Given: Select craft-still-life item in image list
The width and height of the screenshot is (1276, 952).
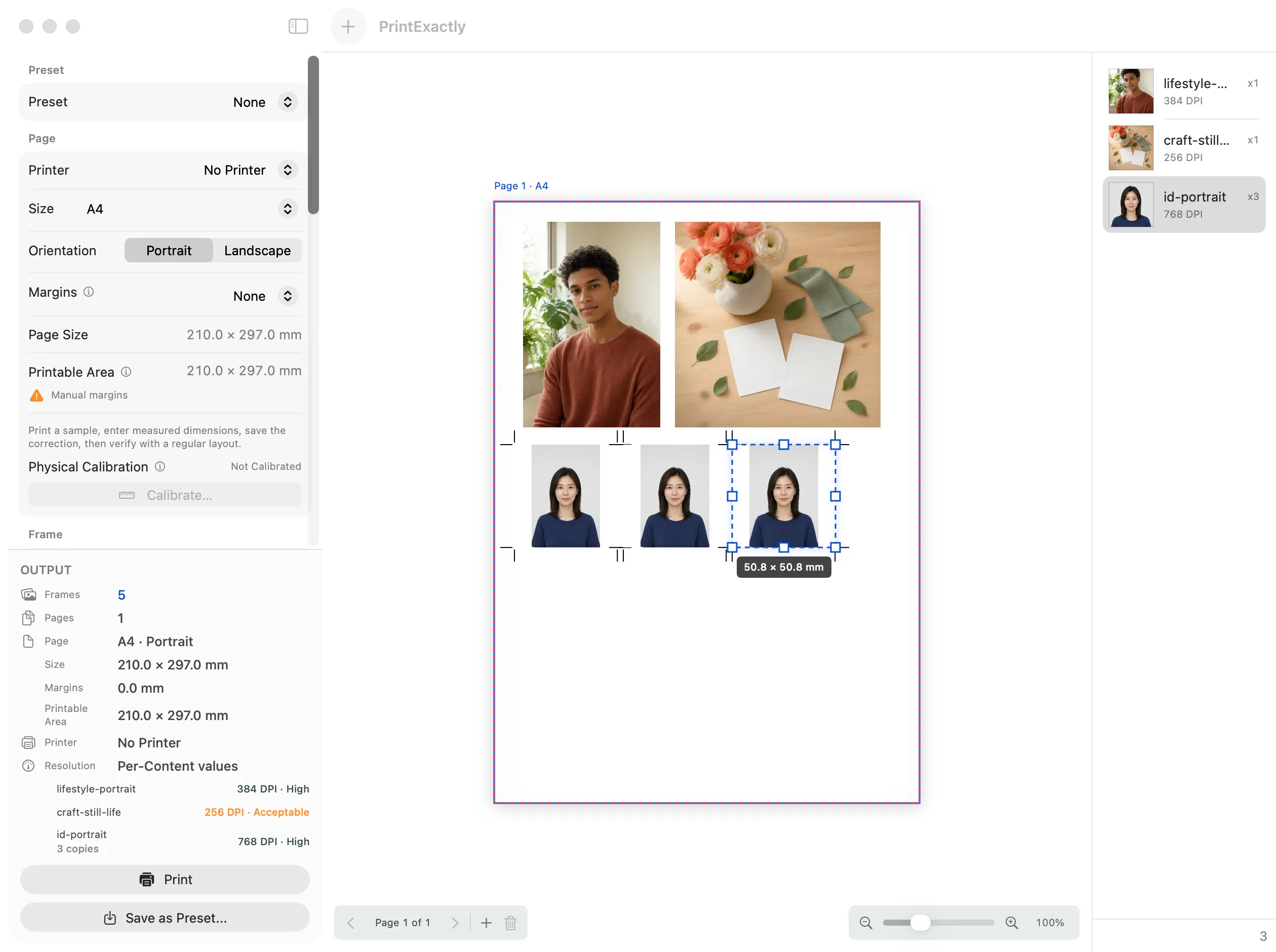Looking at the screenshot, I should tap(1184, 147).
